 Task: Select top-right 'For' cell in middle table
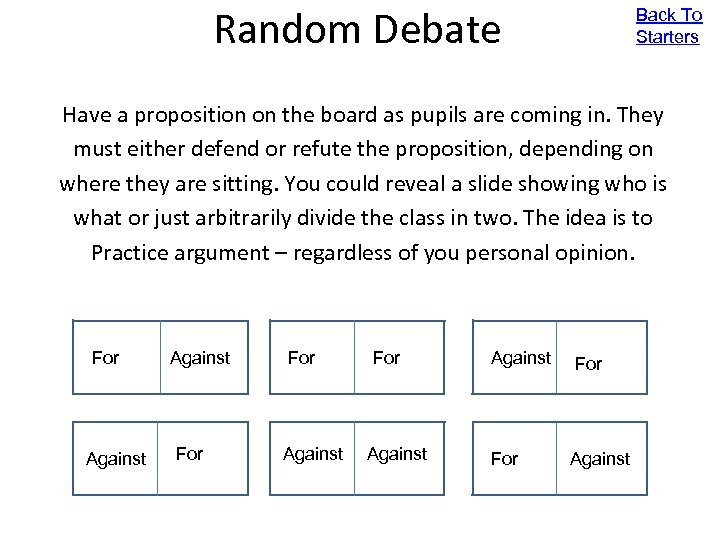point(386,358)
